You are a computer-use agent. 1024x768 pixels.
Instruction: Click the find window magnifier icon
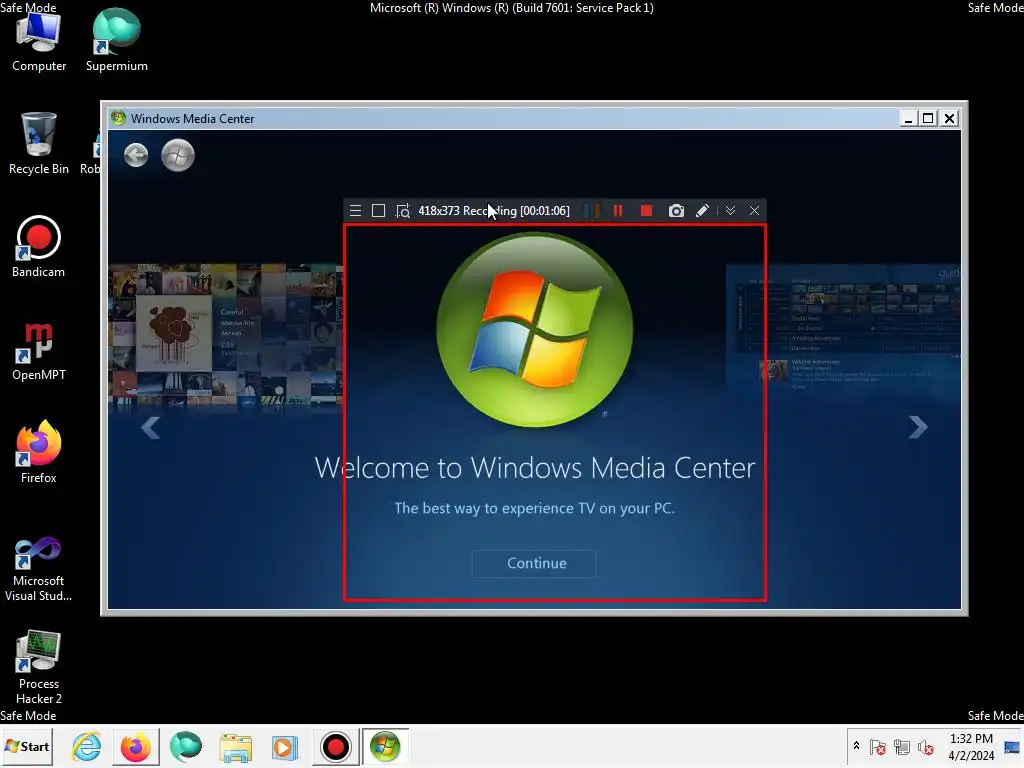point(403,211)
